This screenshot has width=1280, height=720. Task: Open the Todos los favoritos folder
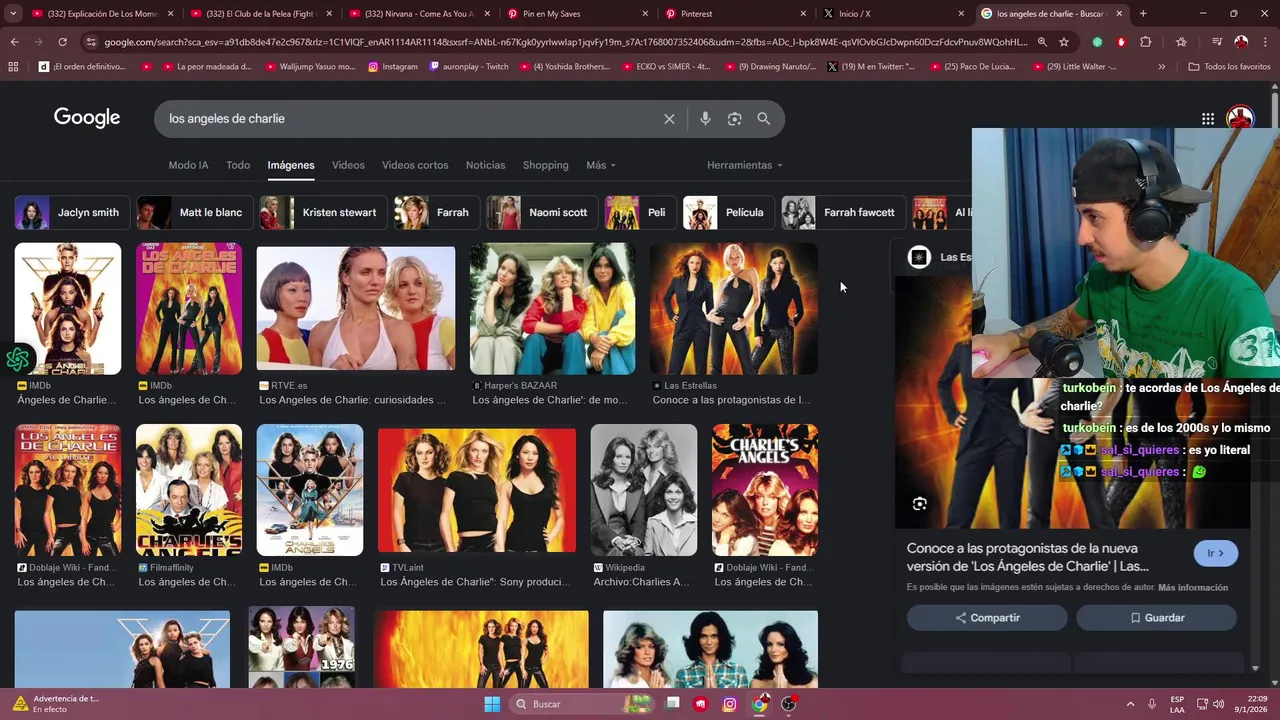tap(1229, 67)
